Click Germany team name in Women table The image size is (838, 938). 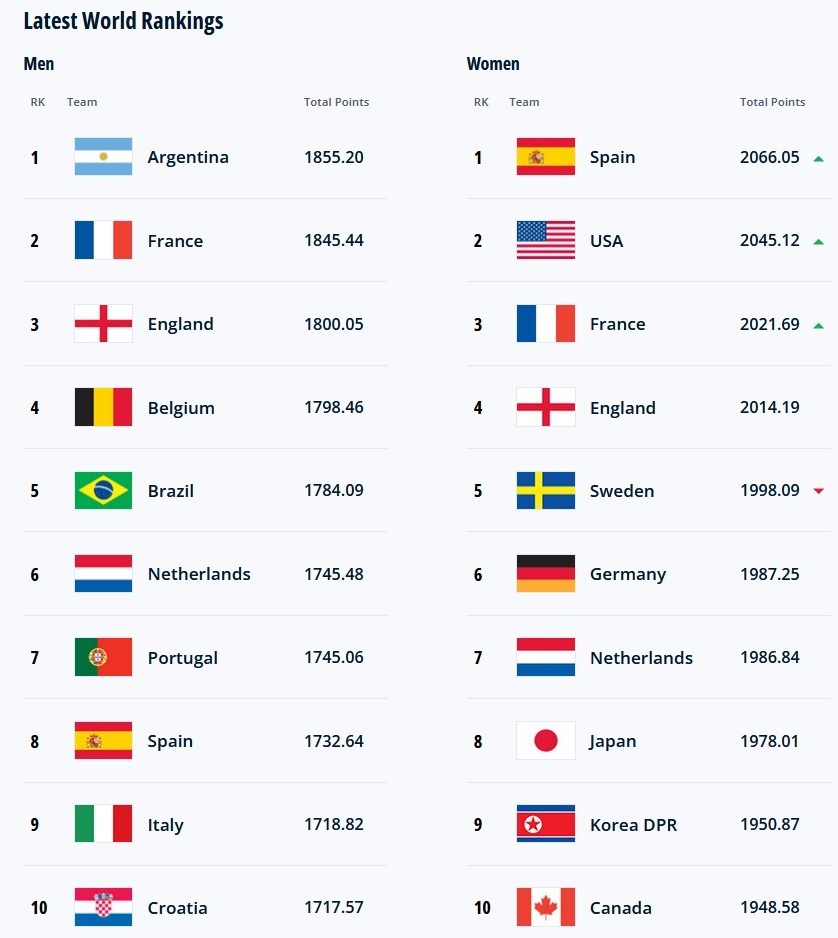click(628, 574)
